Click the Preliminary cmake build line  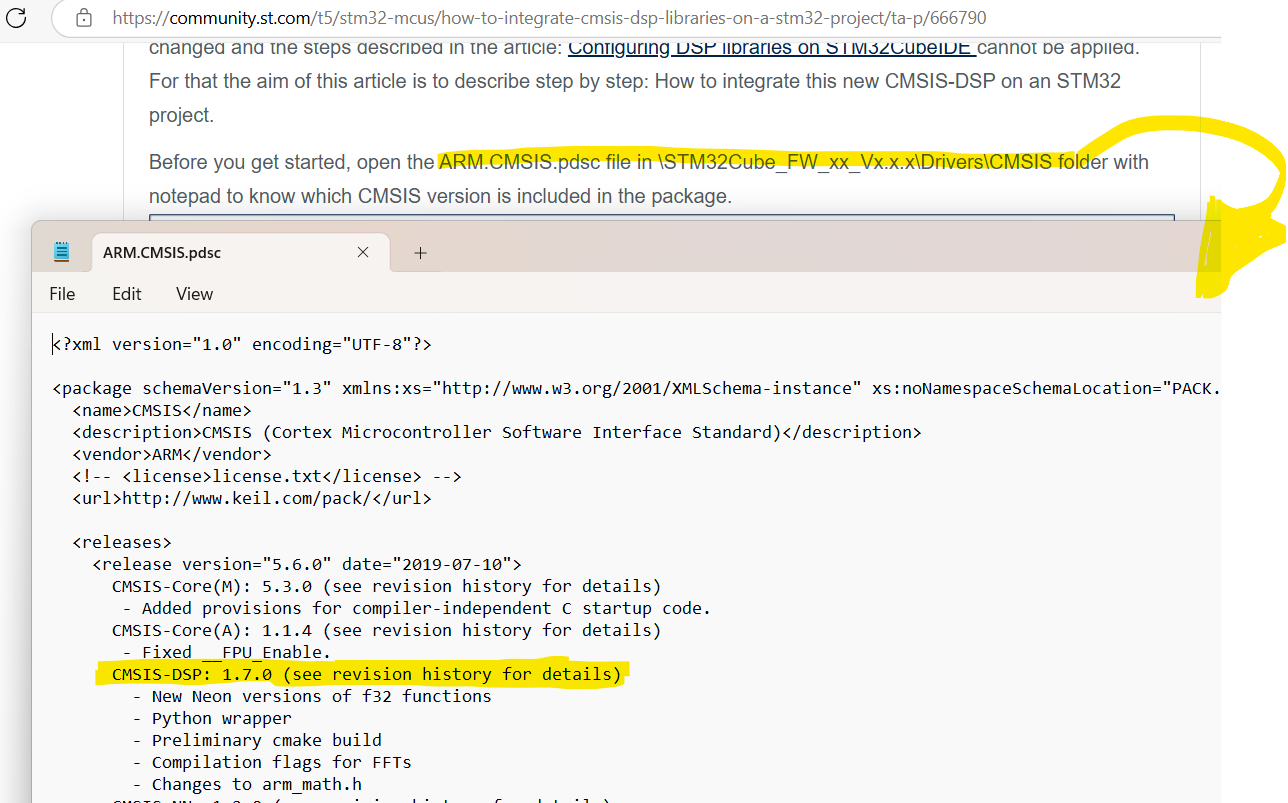[257, 740]
